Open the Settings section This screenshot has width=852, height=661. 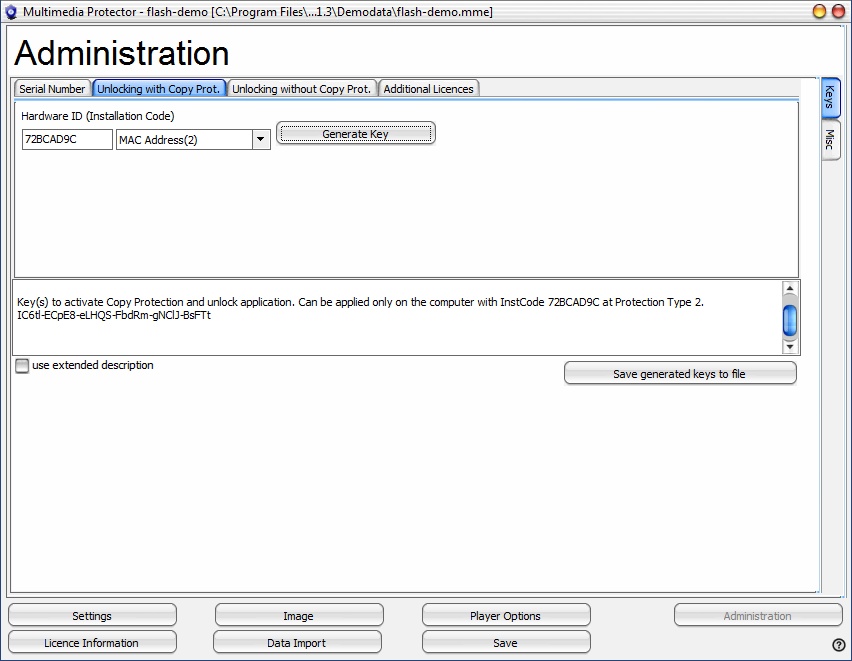pyautogui.click(x=92, y=616)
